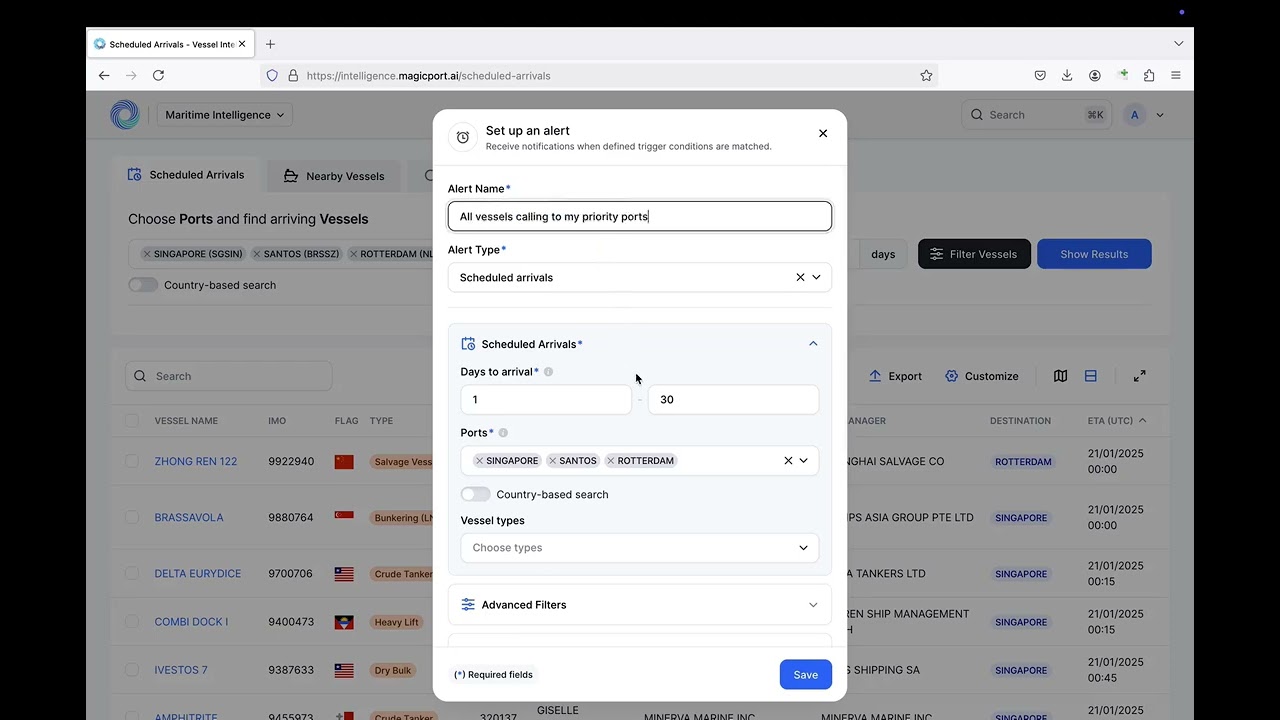Open the COMBI DOCK I vessel link

pyautogui.click(x=191, y=621)
